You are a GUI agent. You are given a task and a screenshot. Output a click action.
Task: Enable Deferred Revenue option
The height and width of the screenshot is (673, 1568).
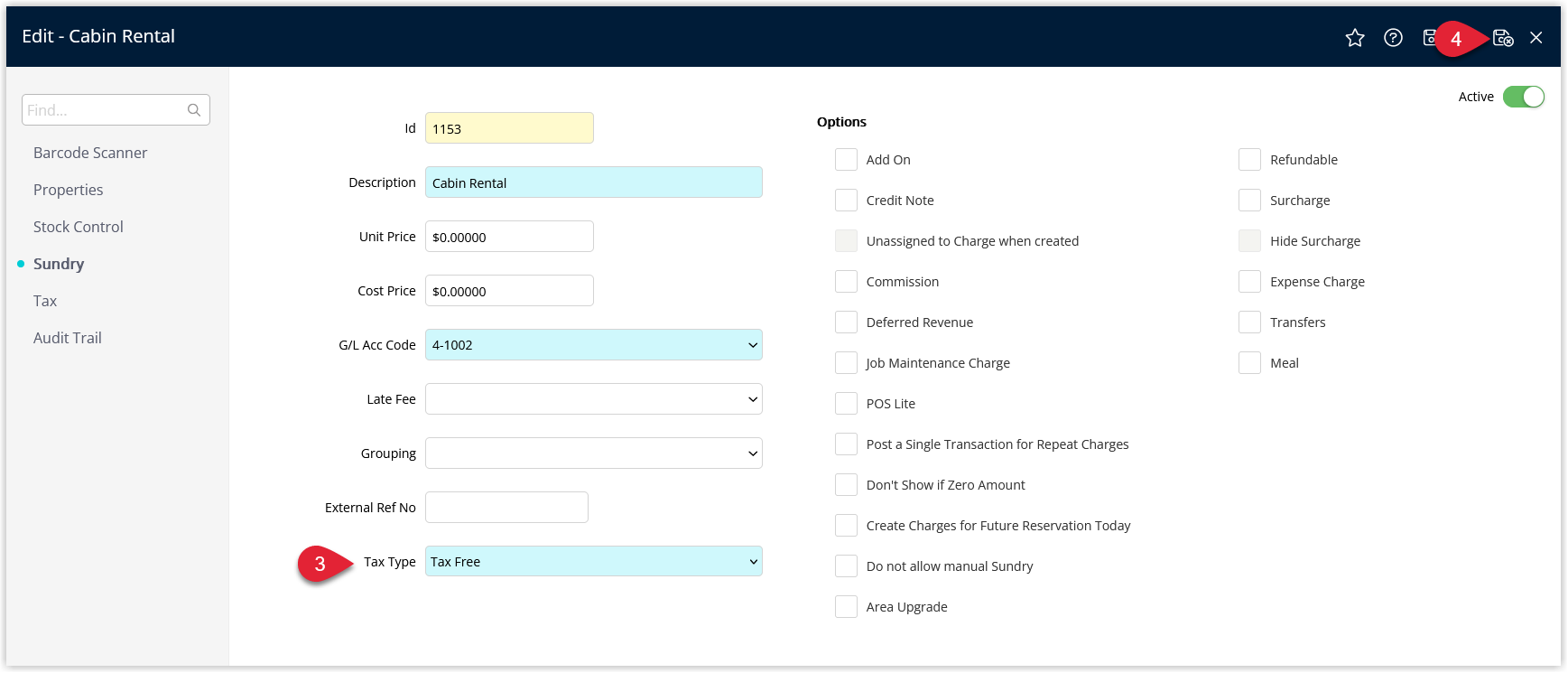tap(846, 322)
